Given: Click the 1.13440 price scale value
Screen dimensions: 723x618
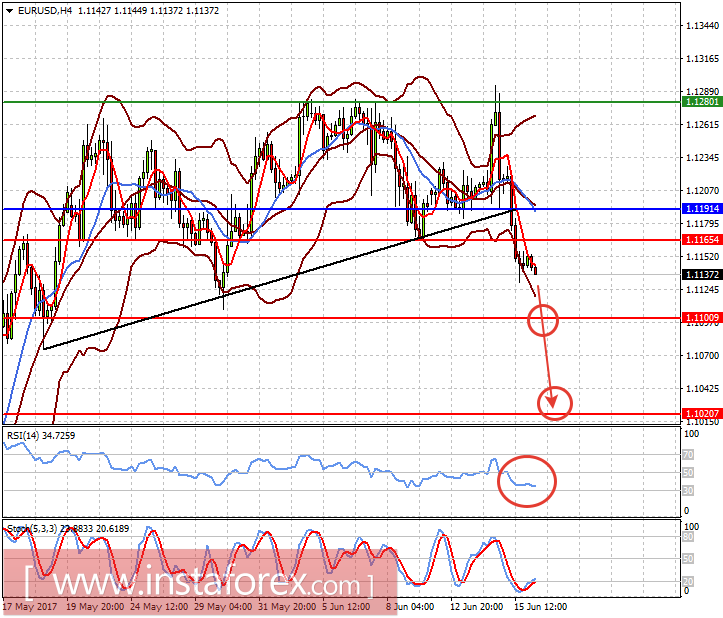Looking at the screenshot, I should tap(702, 26).
